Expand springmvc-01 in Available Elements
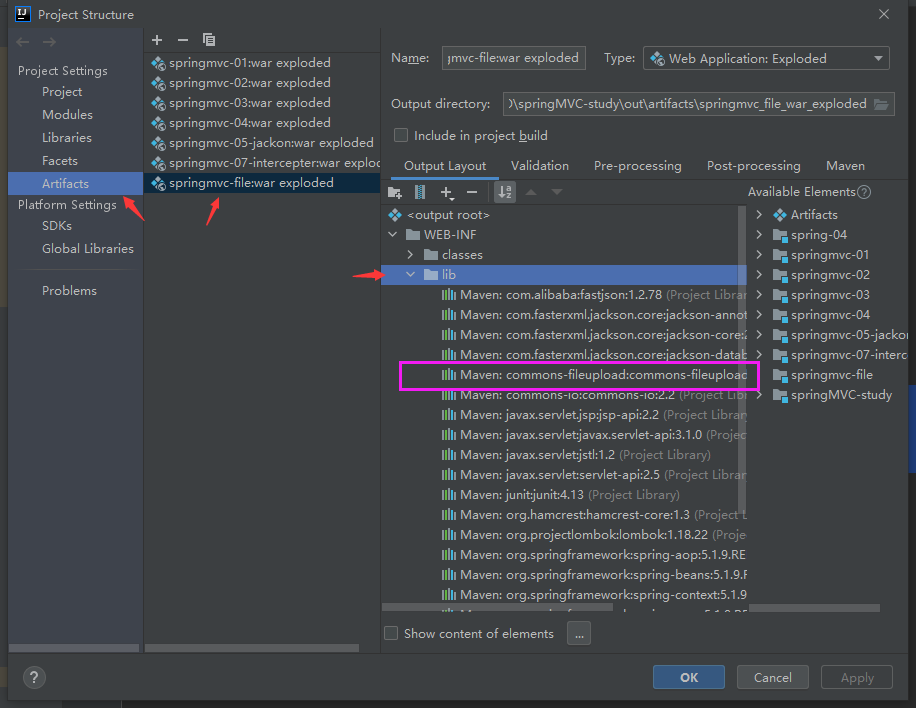Screen dimensions: 916x708 (x=759, y=255)
